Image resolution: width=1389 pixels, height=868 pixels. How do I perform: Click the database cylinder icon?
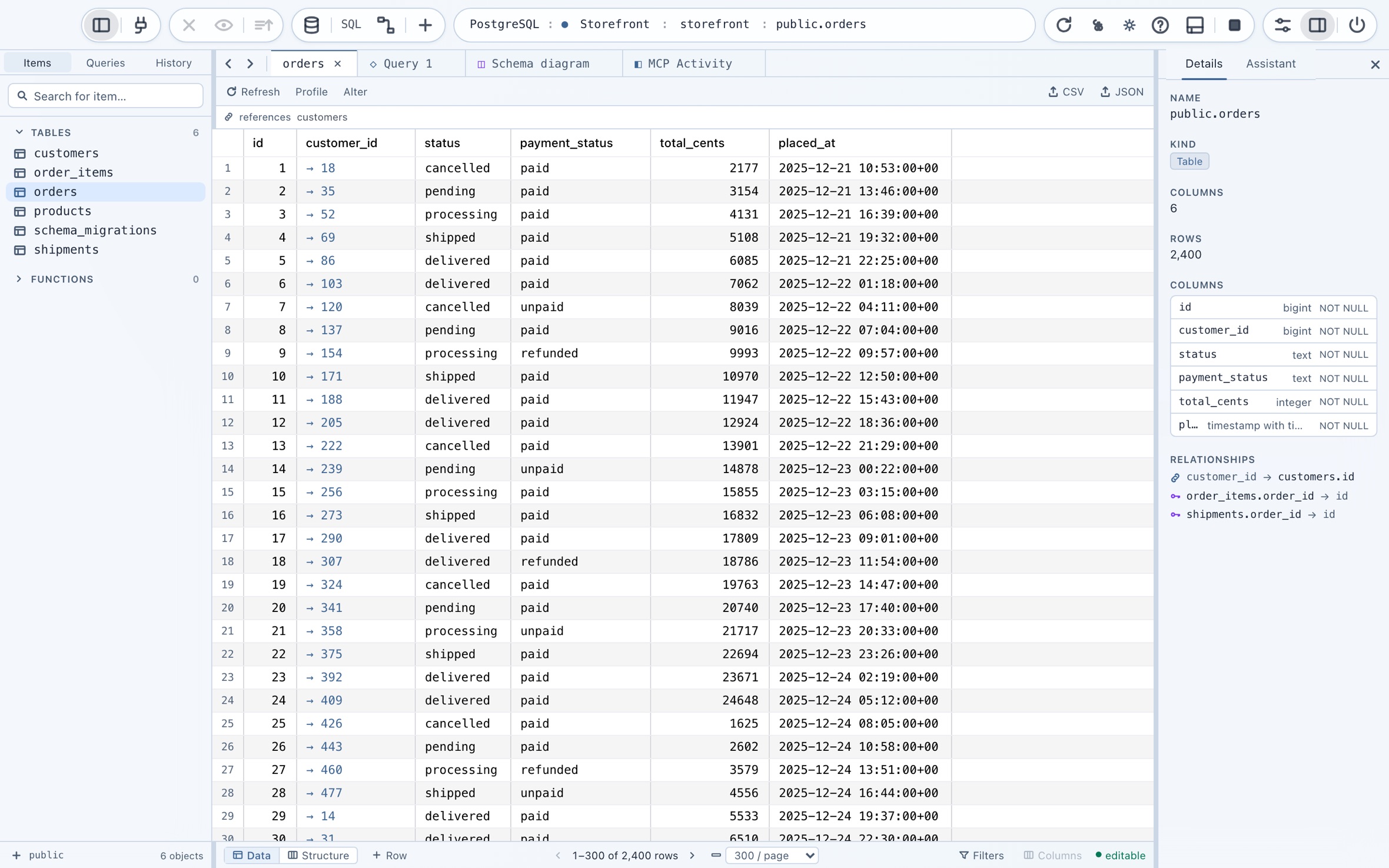pyautogui.click(x=311, y=25)
